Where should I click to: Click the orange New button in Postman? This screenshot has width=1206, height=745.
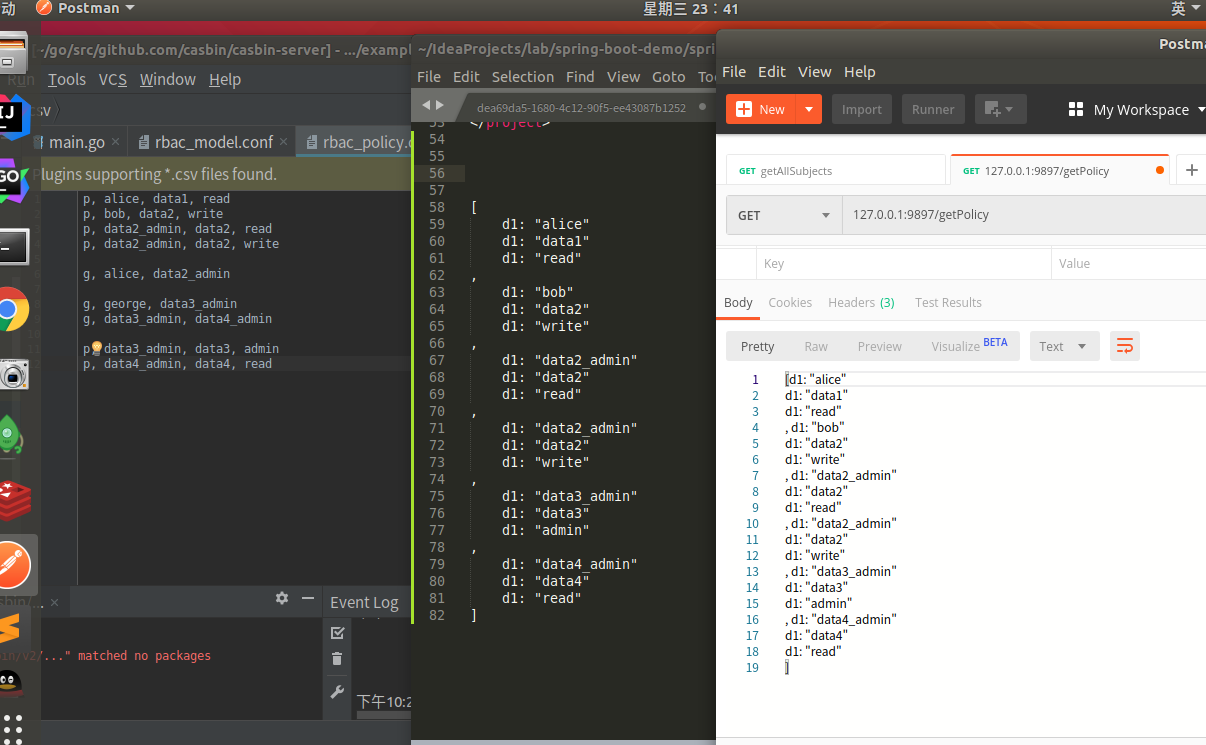coord(761,109)
